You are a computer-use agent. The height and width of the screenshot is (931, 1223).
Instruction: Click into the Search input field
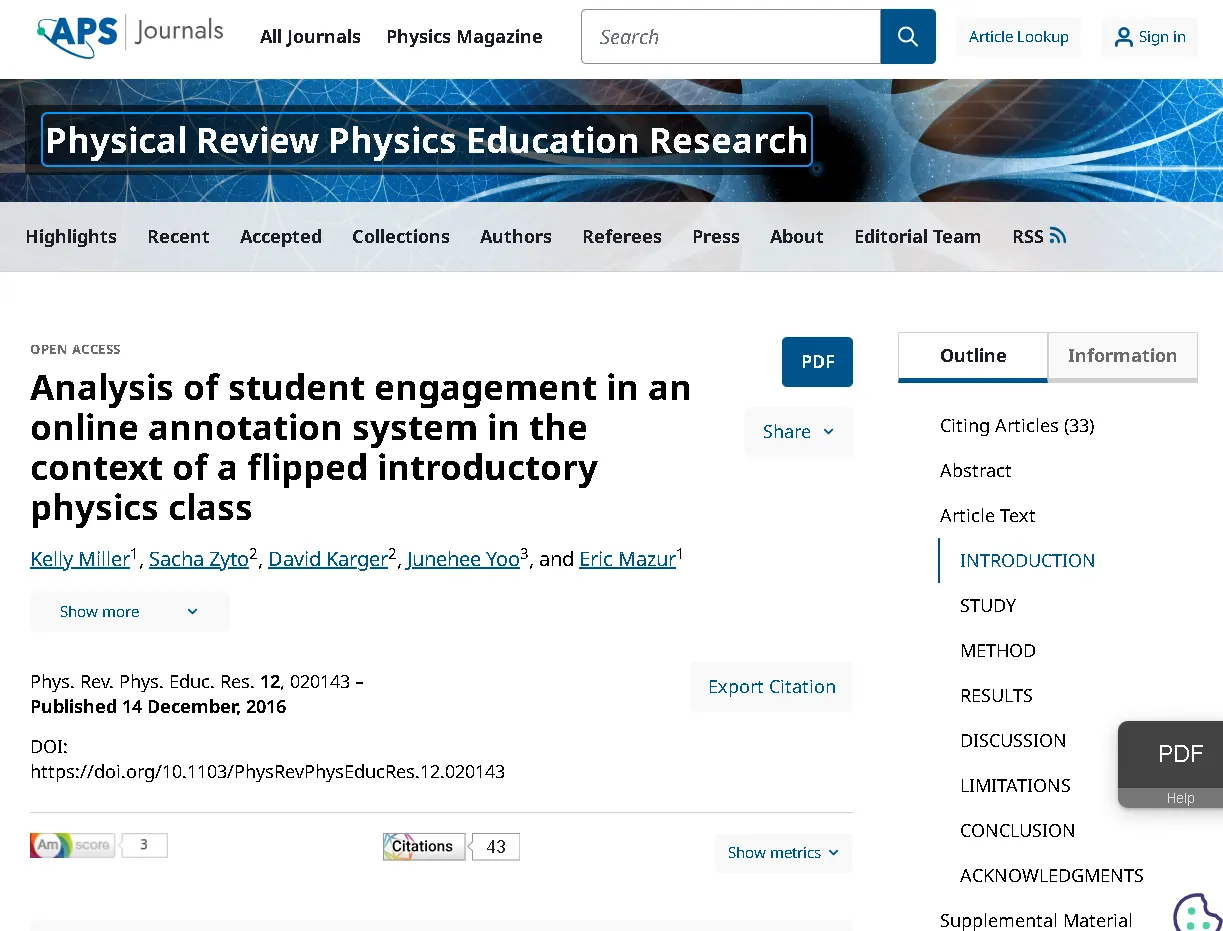click(730, 37)
